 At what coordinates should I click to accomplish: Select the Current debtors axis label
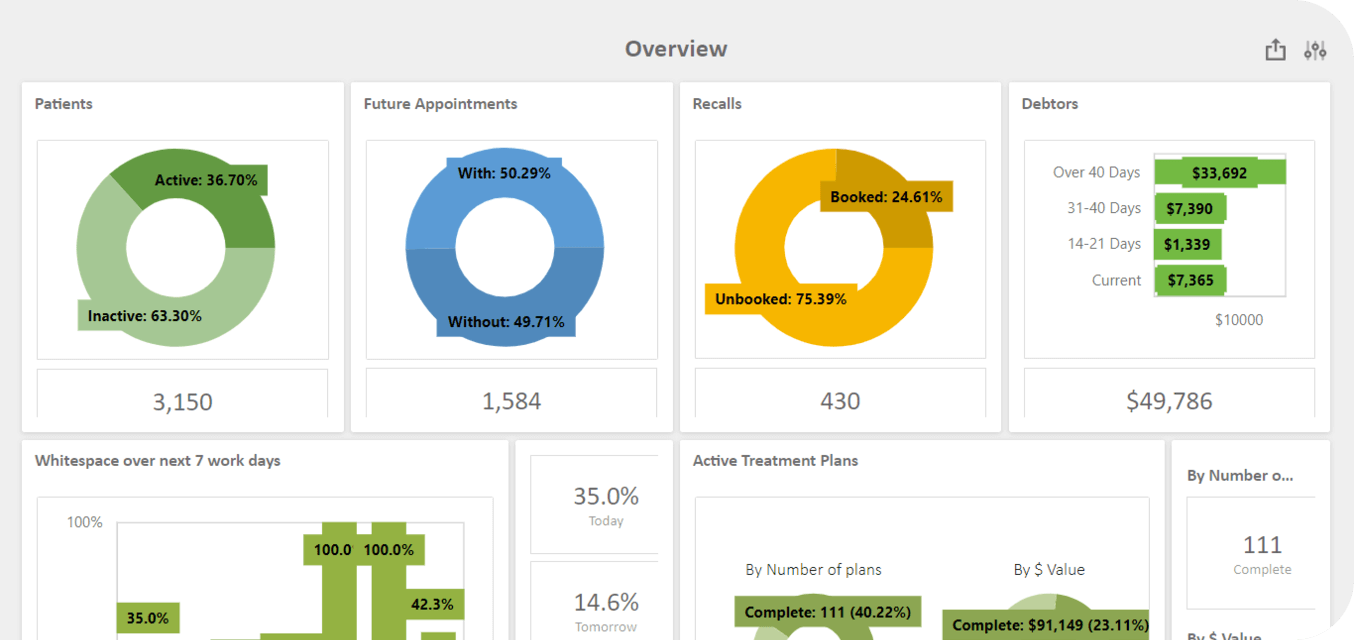1116,280
